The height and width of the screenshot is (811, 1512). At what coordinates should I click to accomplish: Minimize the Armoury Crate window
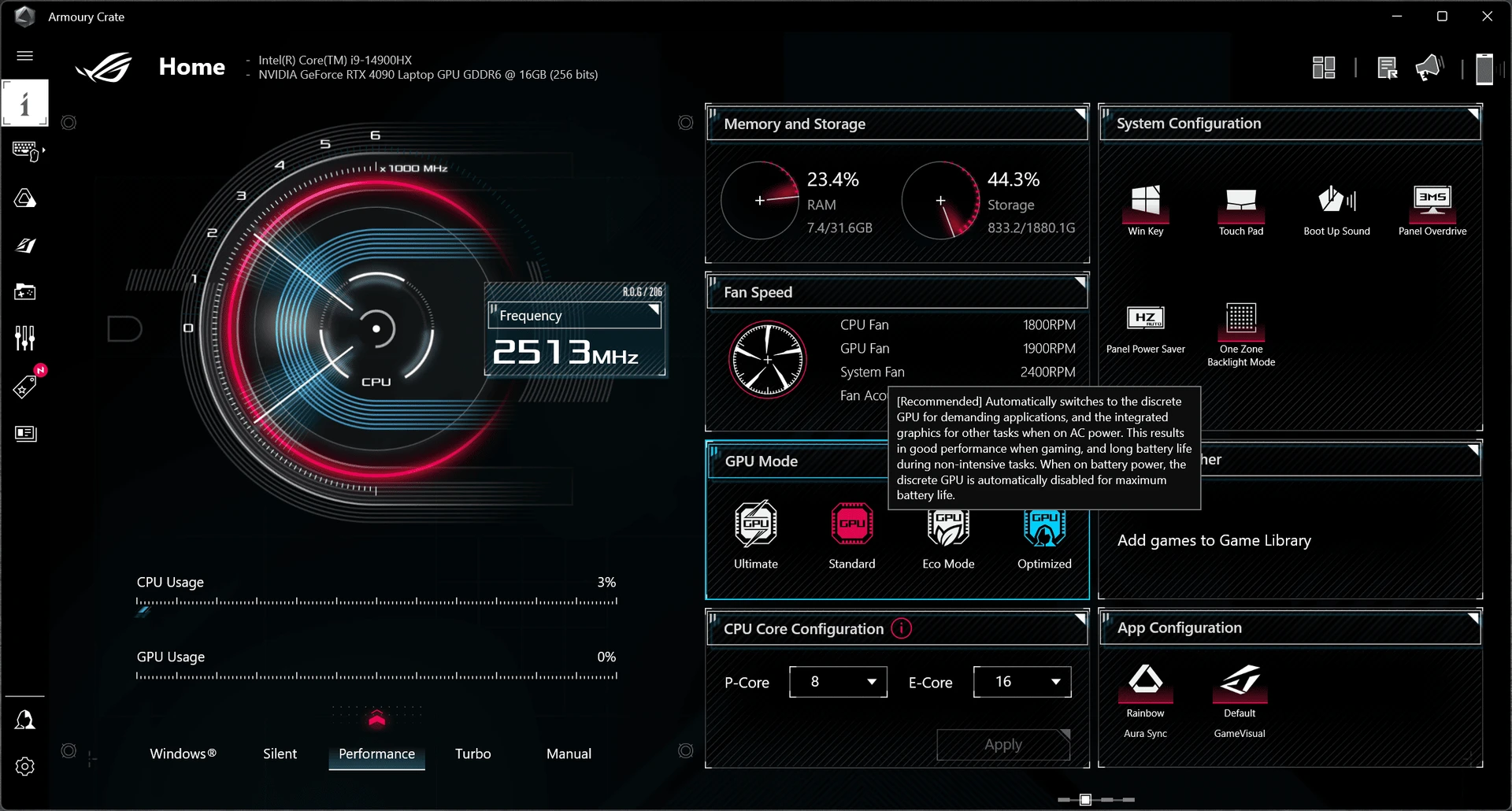click(1397, 16)
